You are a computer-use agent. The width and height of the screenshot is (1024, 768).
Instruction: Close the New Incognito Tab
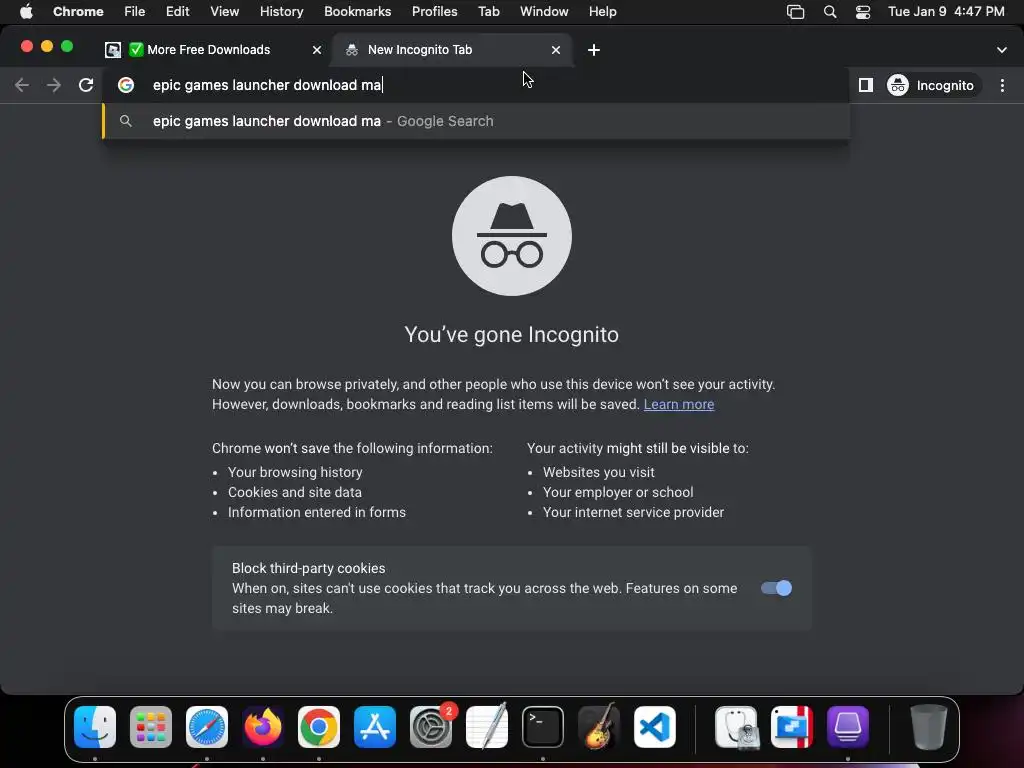pos(556,50)
